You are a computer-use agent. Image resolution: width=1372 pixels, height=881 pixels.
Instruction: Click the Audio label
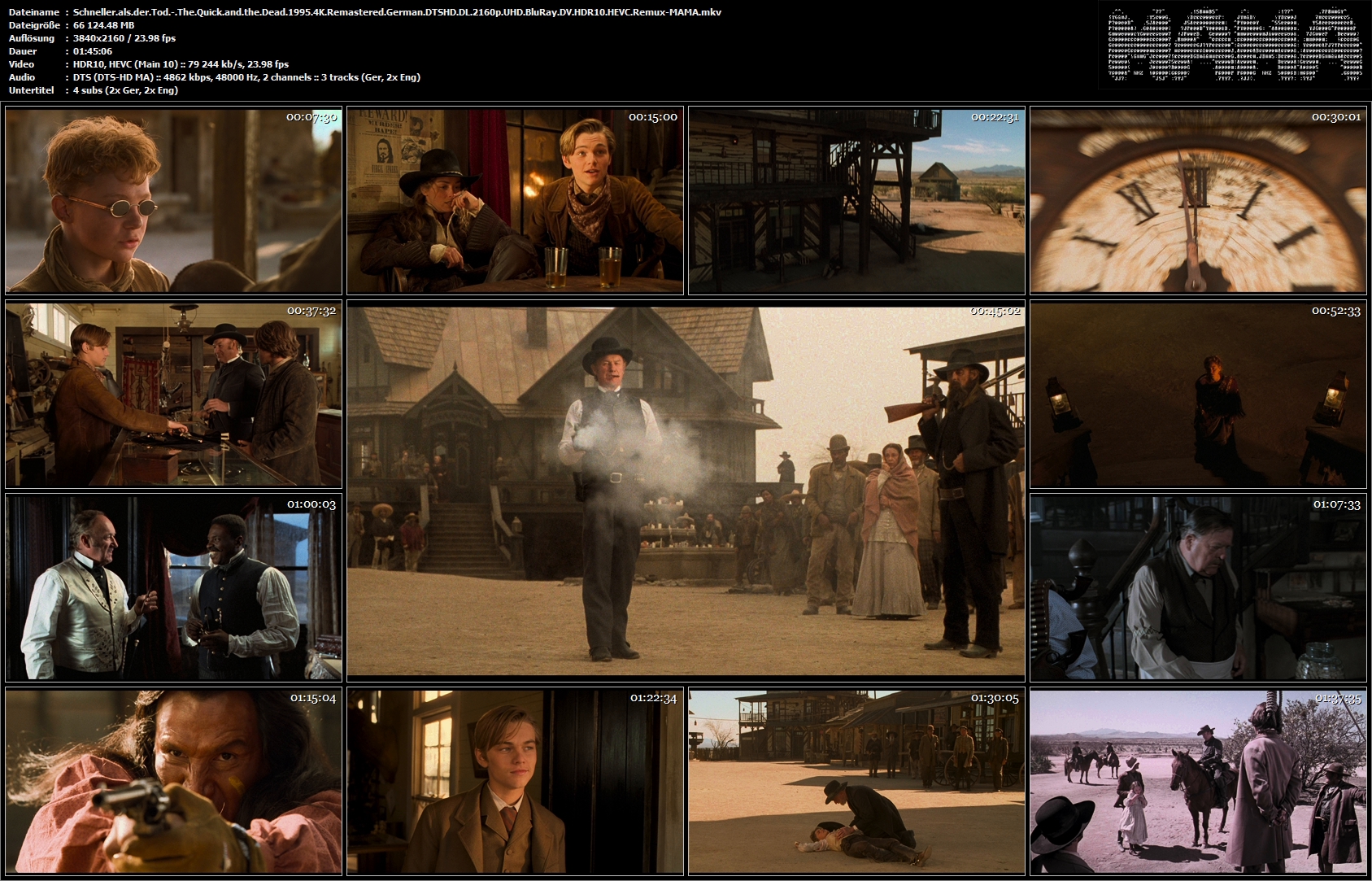22,77
